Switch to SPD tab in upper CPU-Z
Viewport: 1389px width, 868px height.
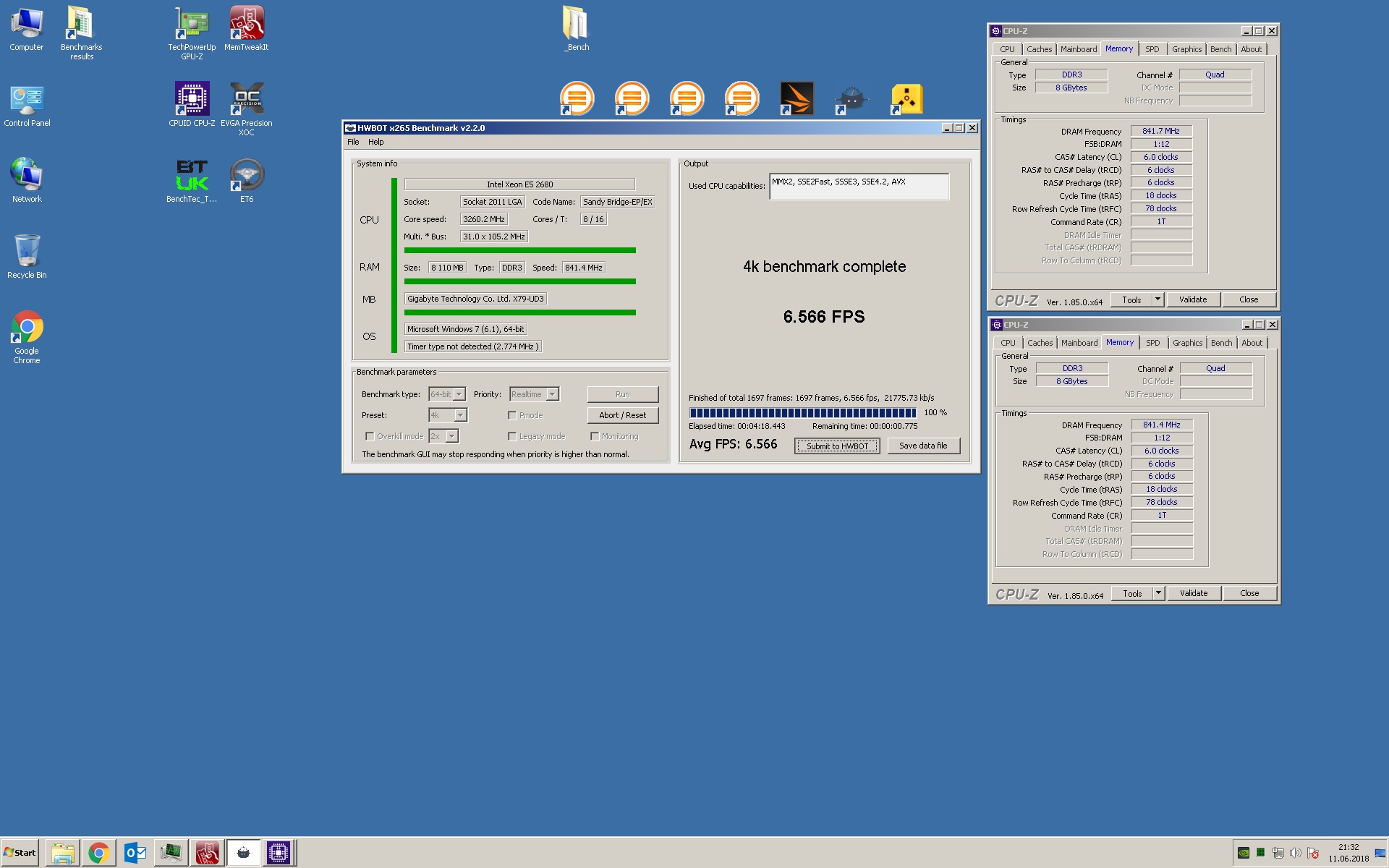(x=1152, y=49)
